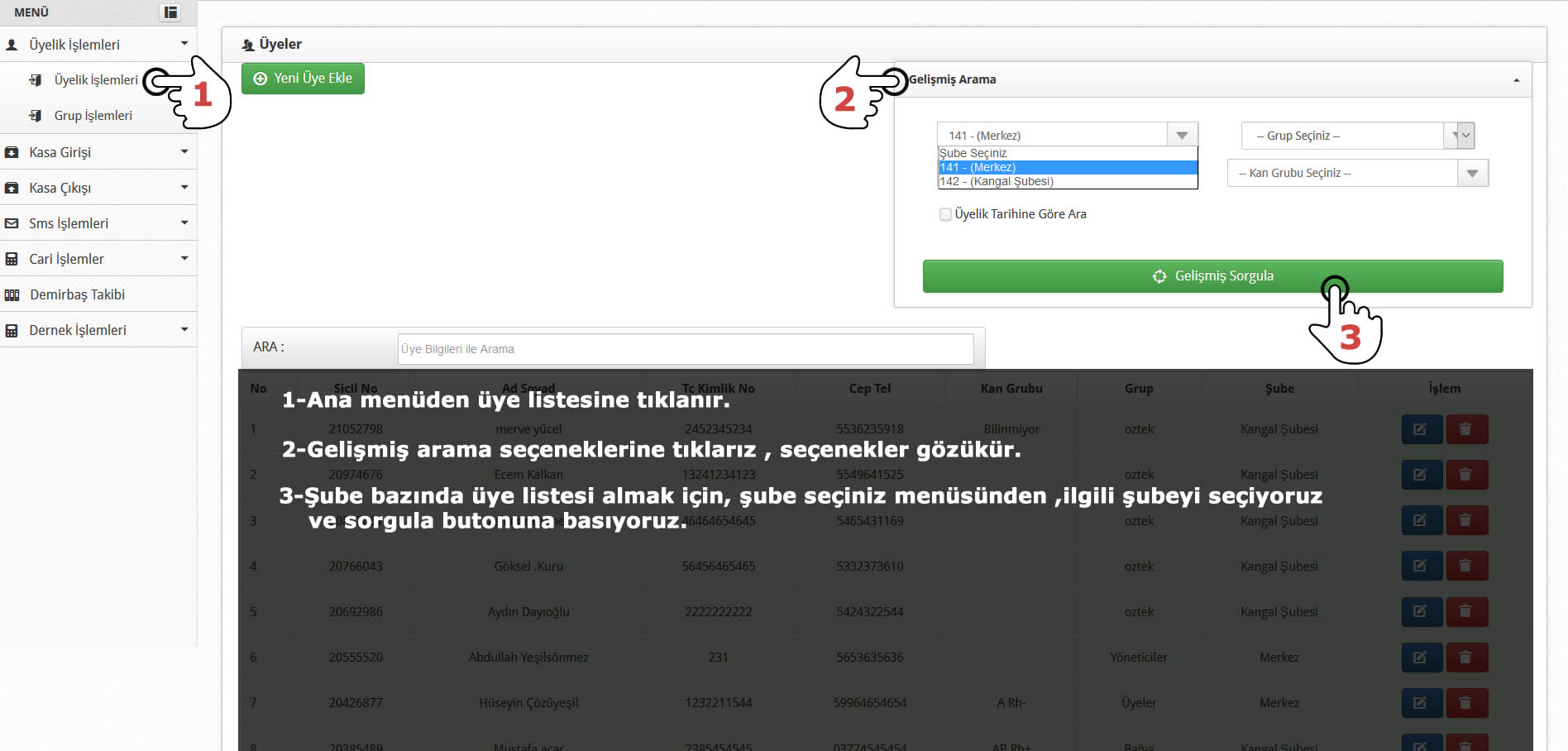Viewport: 1568px width, 751px height.
Task: Collapse the top Üyelik İşlemleri menu arrow
Action: tap(184, 43)
